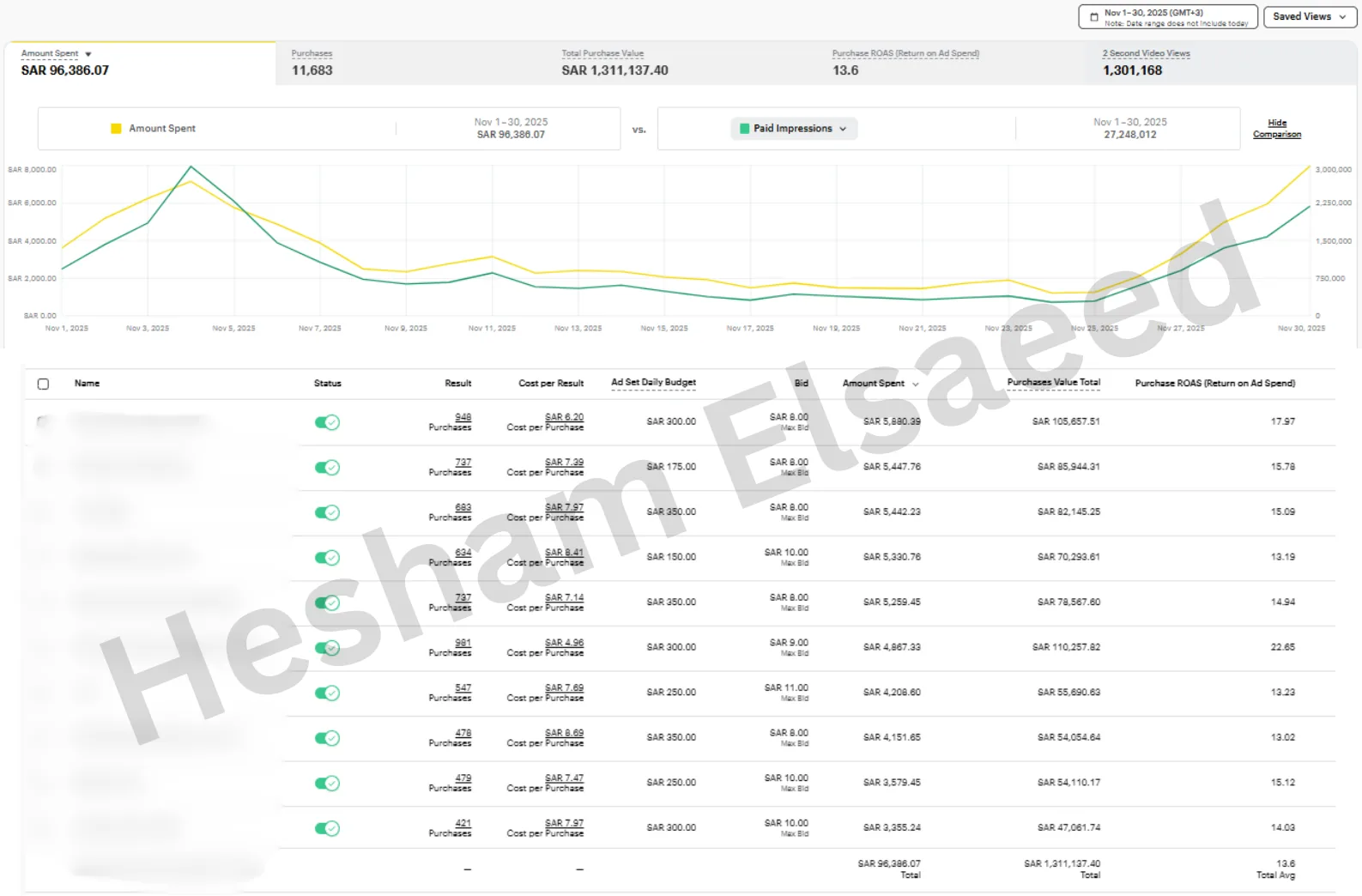Toggle status for the SAR 4,208.60 row
The image size is (1362, 896).
(x=327, y=693)
